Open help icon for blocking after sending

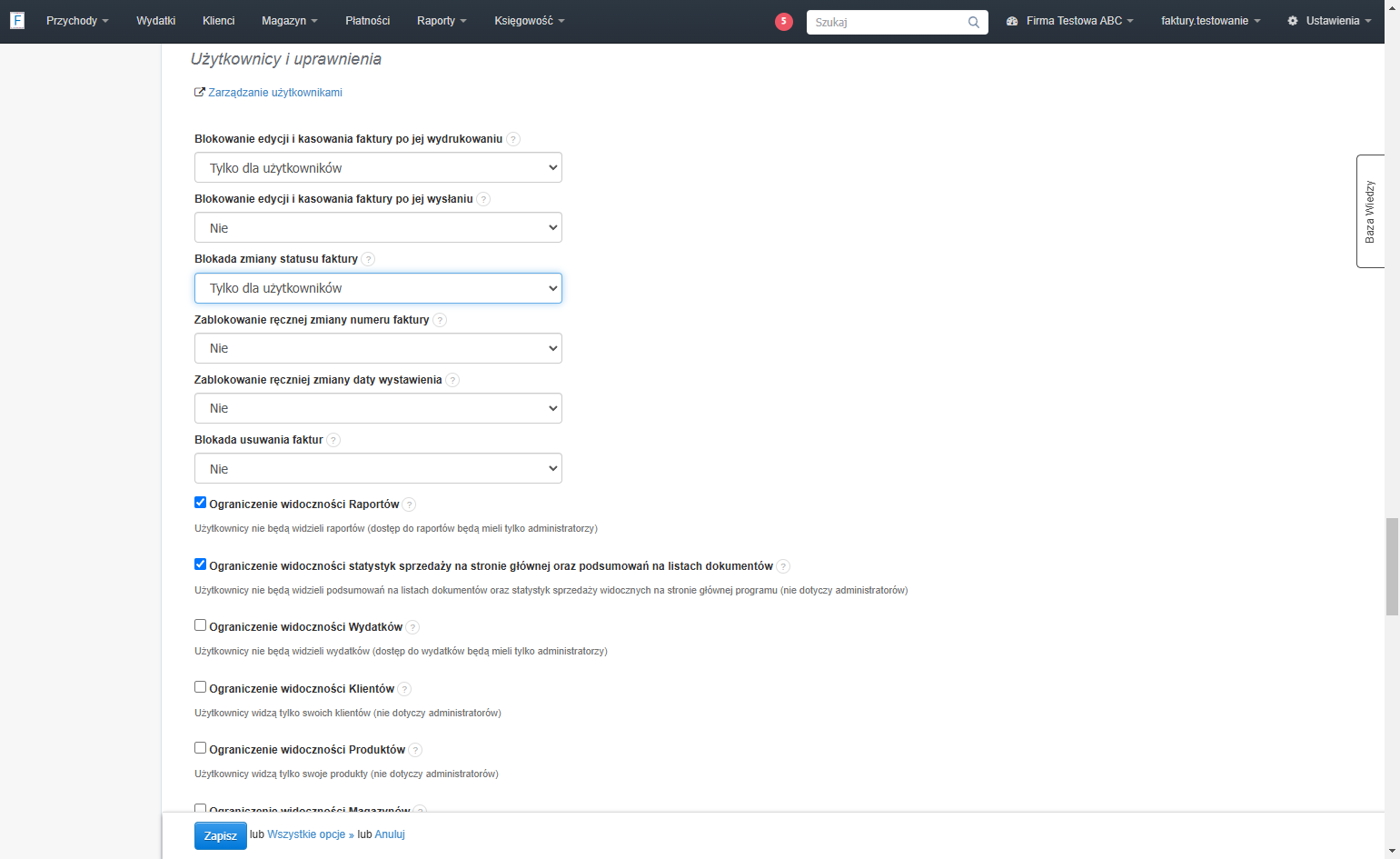pos(483,199)
